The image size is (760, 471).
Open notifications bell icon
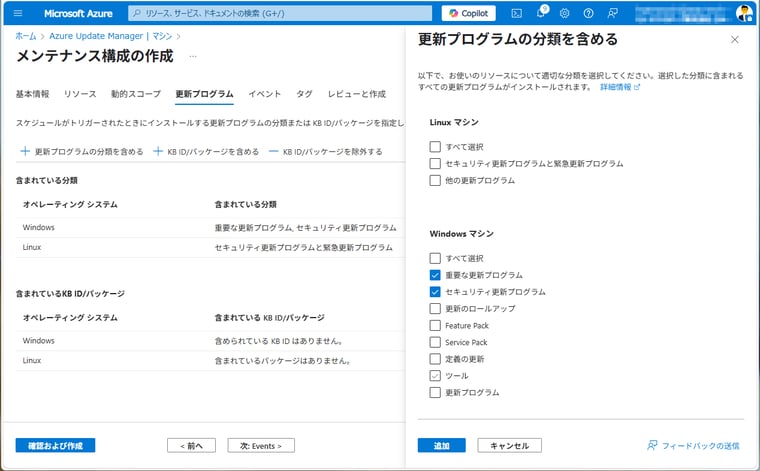(x=541, y=13)
